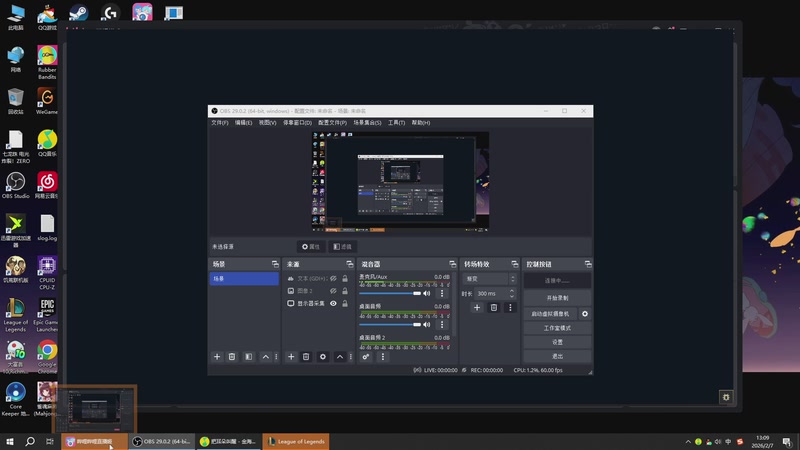Open 设置 settings in Controls panel
800x450 pixels.
tap(557, 342)
